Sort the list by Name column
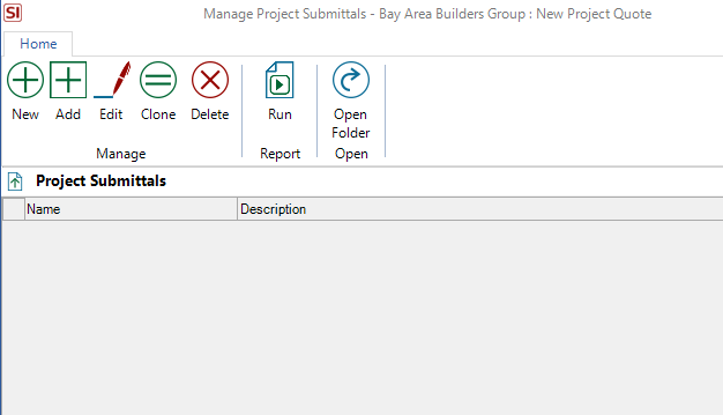 [x=131, y=209]
